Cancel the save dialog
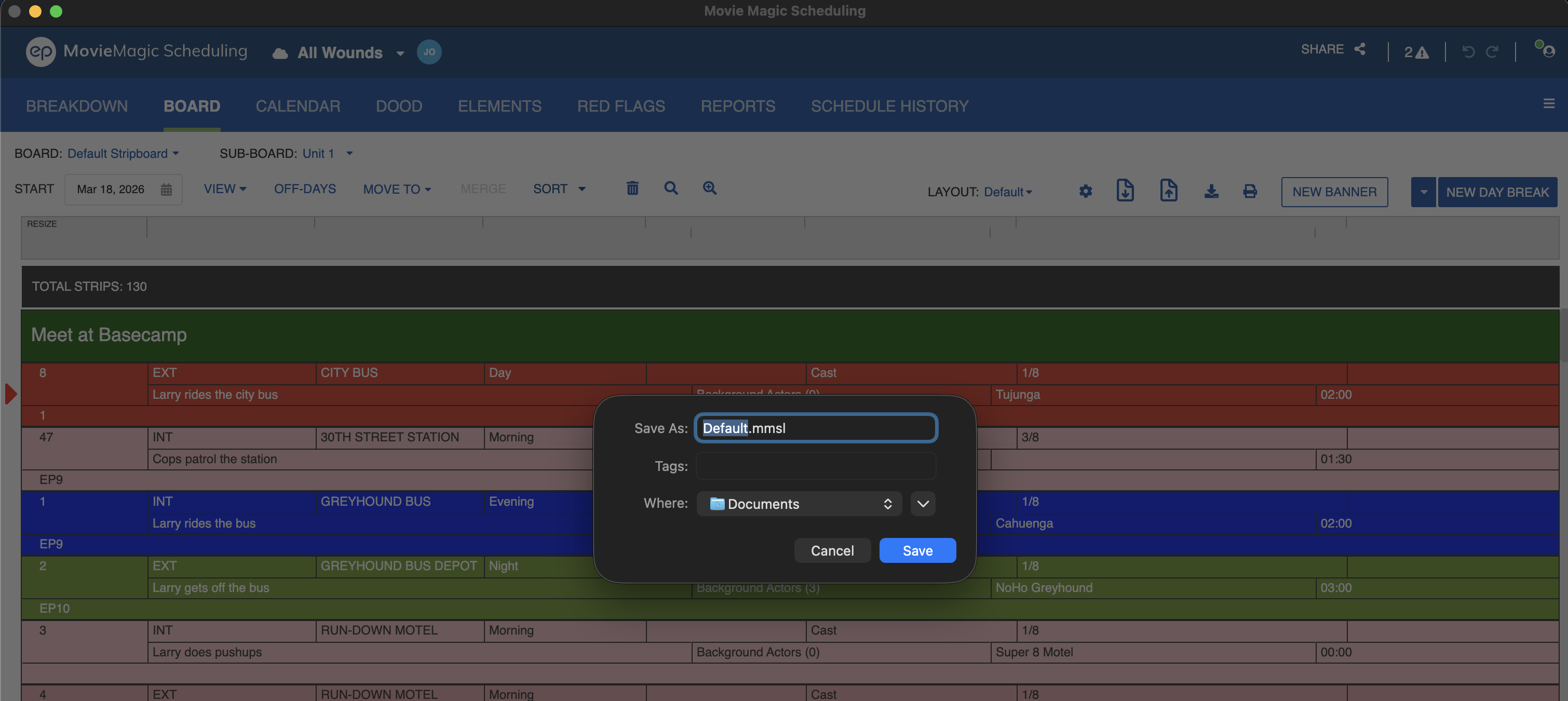This screenshot has height=701, width=1568. pos(832,551)
